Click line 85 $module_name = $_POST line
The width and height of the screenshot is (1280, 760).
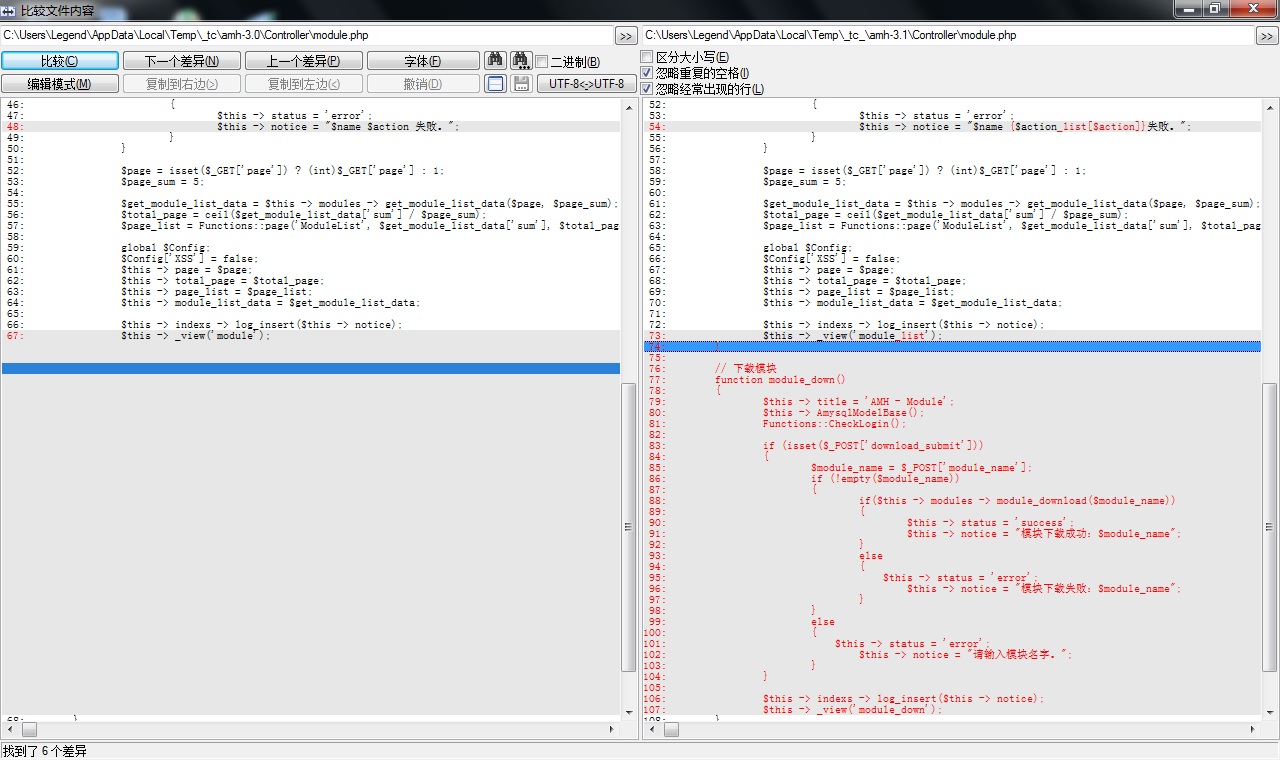[921, 468]
